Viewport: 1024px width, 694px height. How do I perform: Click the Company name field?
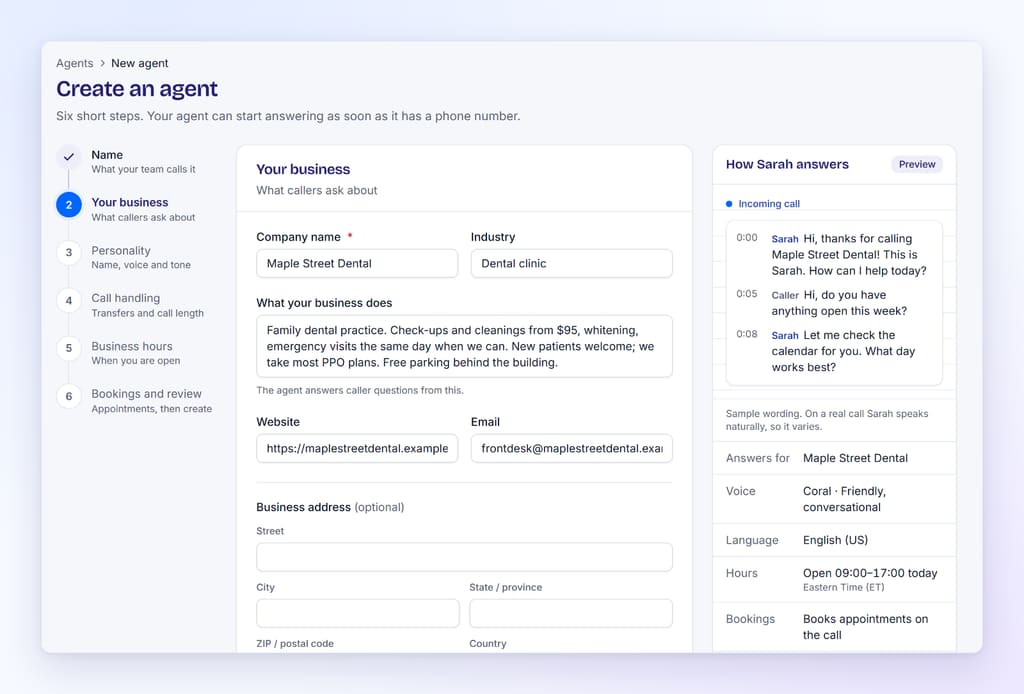pos(357,264)
